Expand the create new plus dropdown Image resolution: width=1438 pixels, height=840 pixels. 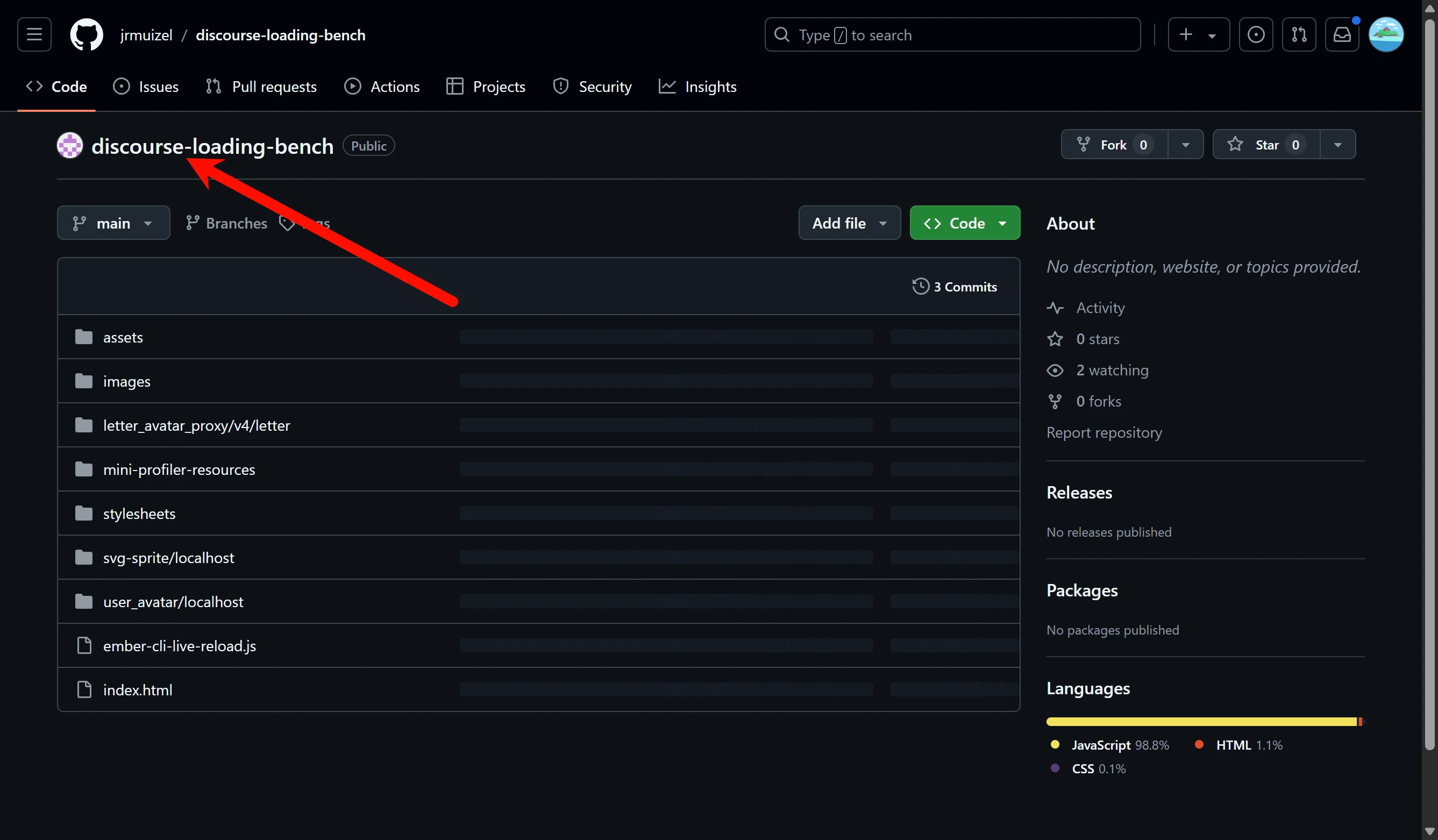click(1198, 35)
